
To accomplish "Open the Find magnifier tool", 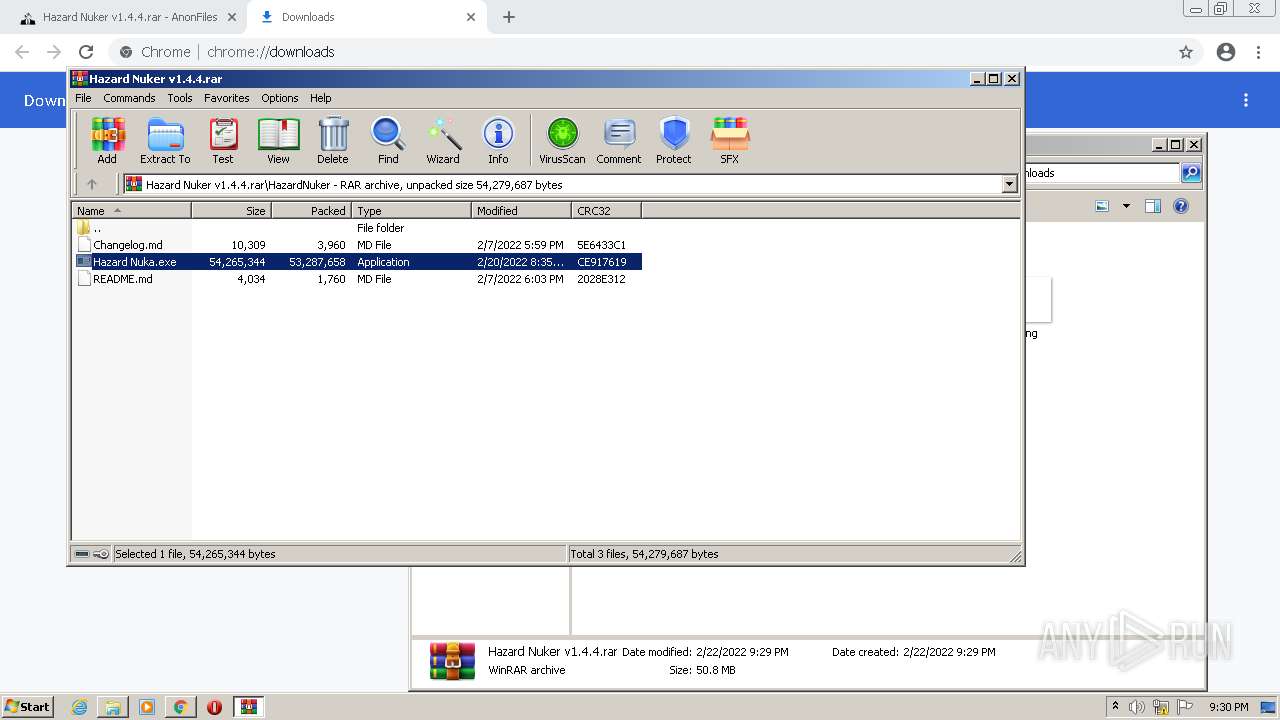I will [x=388, y=140].
